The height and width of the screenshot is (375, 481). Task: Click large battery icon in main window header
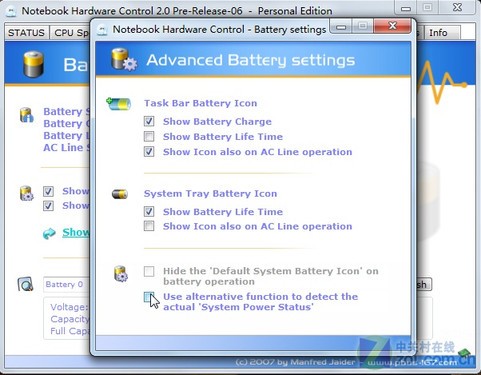tap(33, 64)
